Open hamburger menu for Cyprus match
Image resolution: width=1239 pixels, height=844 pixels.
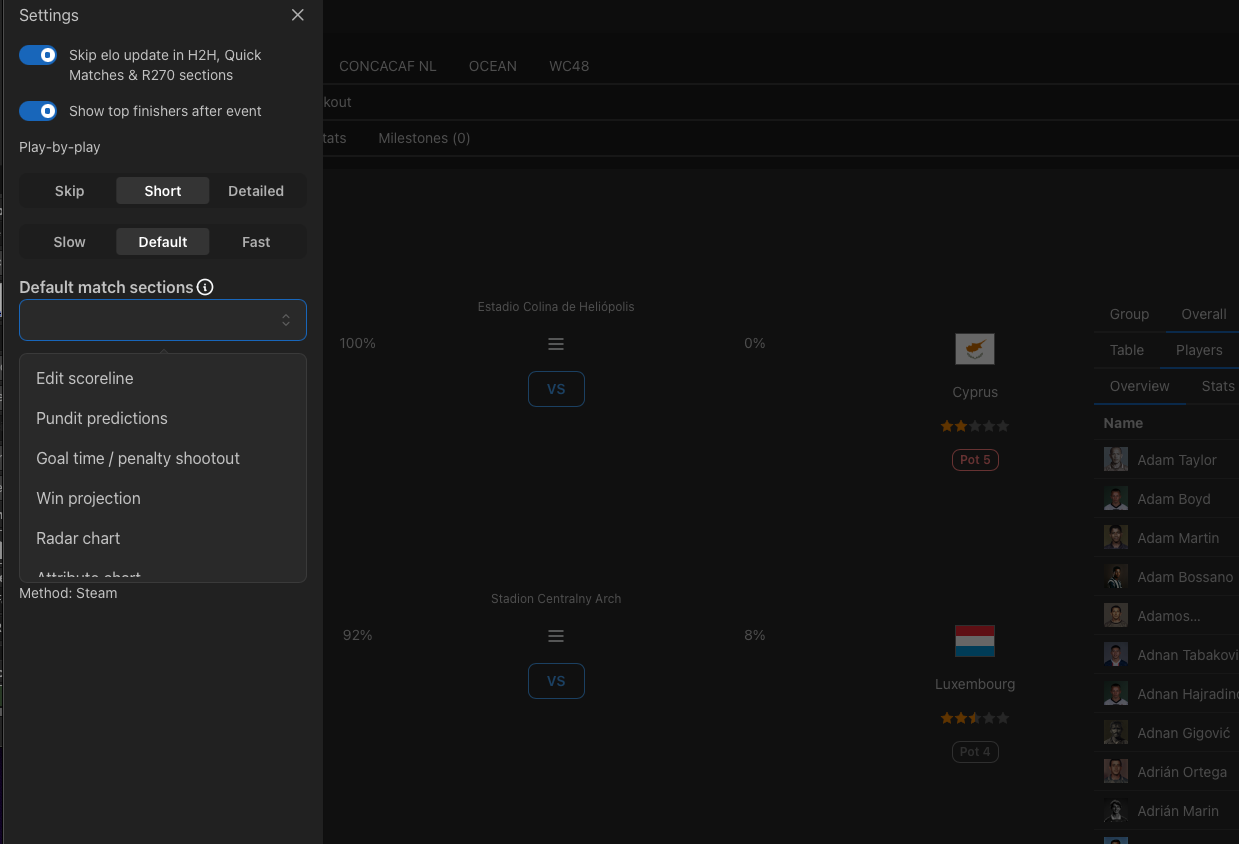point(556,344)
